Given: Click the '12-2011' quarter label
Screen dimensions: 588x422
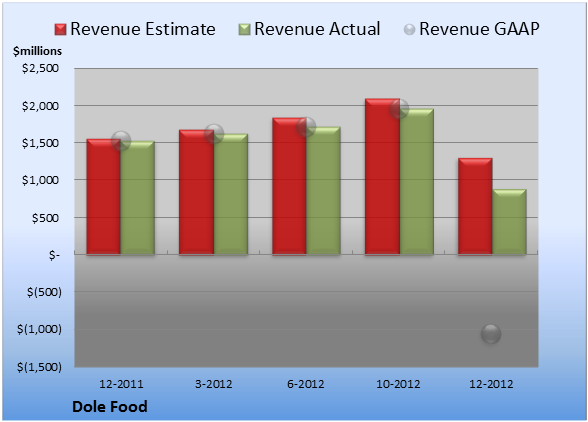Looking at the screenshot, I should click(121, 384).
